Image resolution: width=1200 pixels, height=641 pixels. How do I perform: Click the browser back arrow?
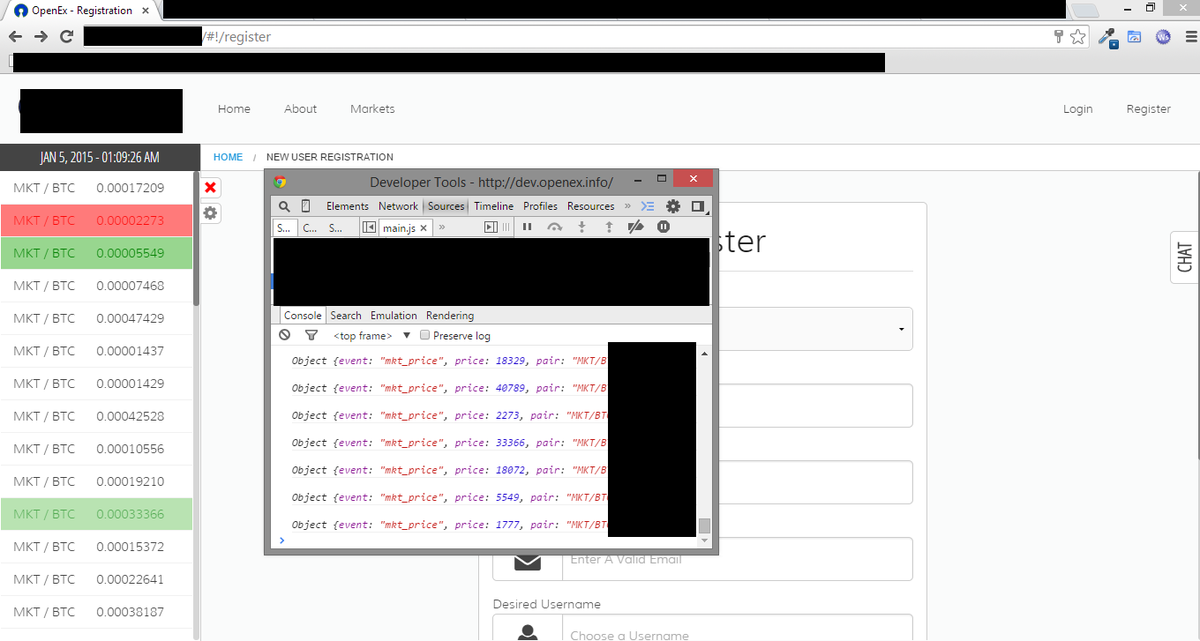pyautogui.click(x=16, y=37)
